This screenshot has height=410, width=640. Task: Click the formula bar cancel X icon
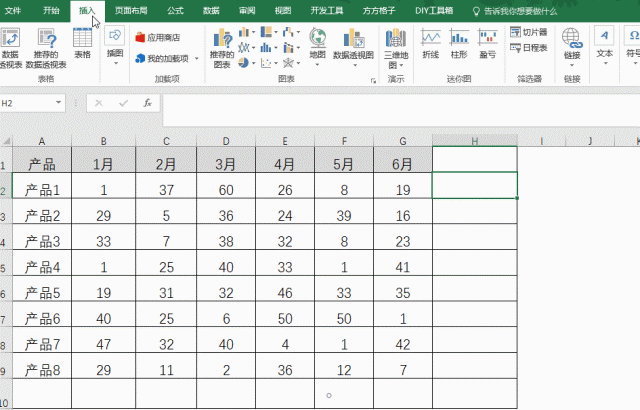(99, 103)
